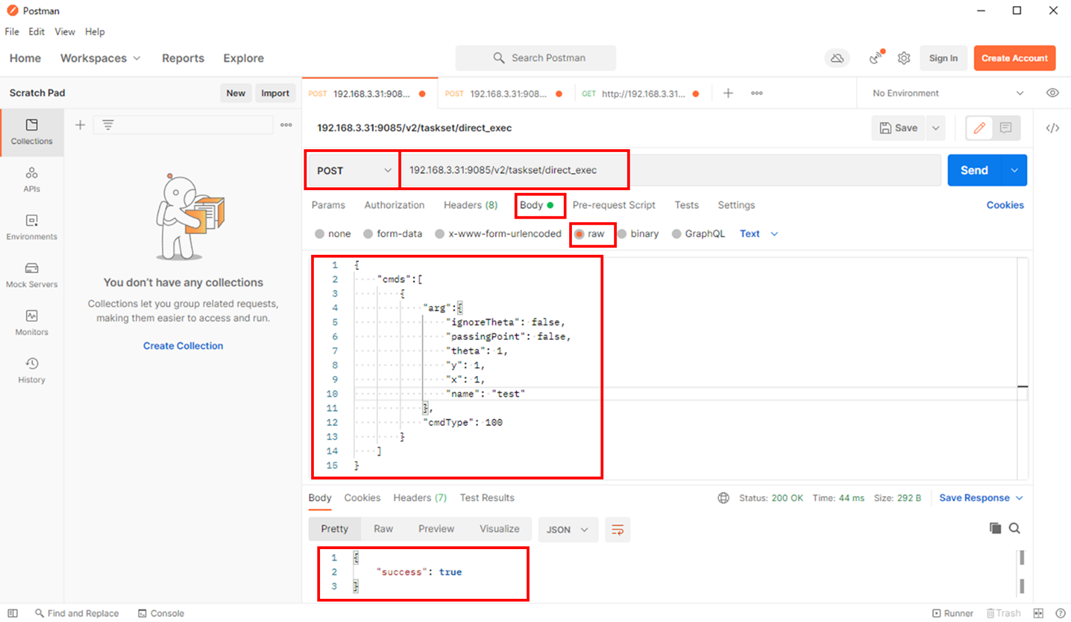Click the environment quick look eye icon
This screenshot has height=622, width=1071.
click(x=1052, y=93)
